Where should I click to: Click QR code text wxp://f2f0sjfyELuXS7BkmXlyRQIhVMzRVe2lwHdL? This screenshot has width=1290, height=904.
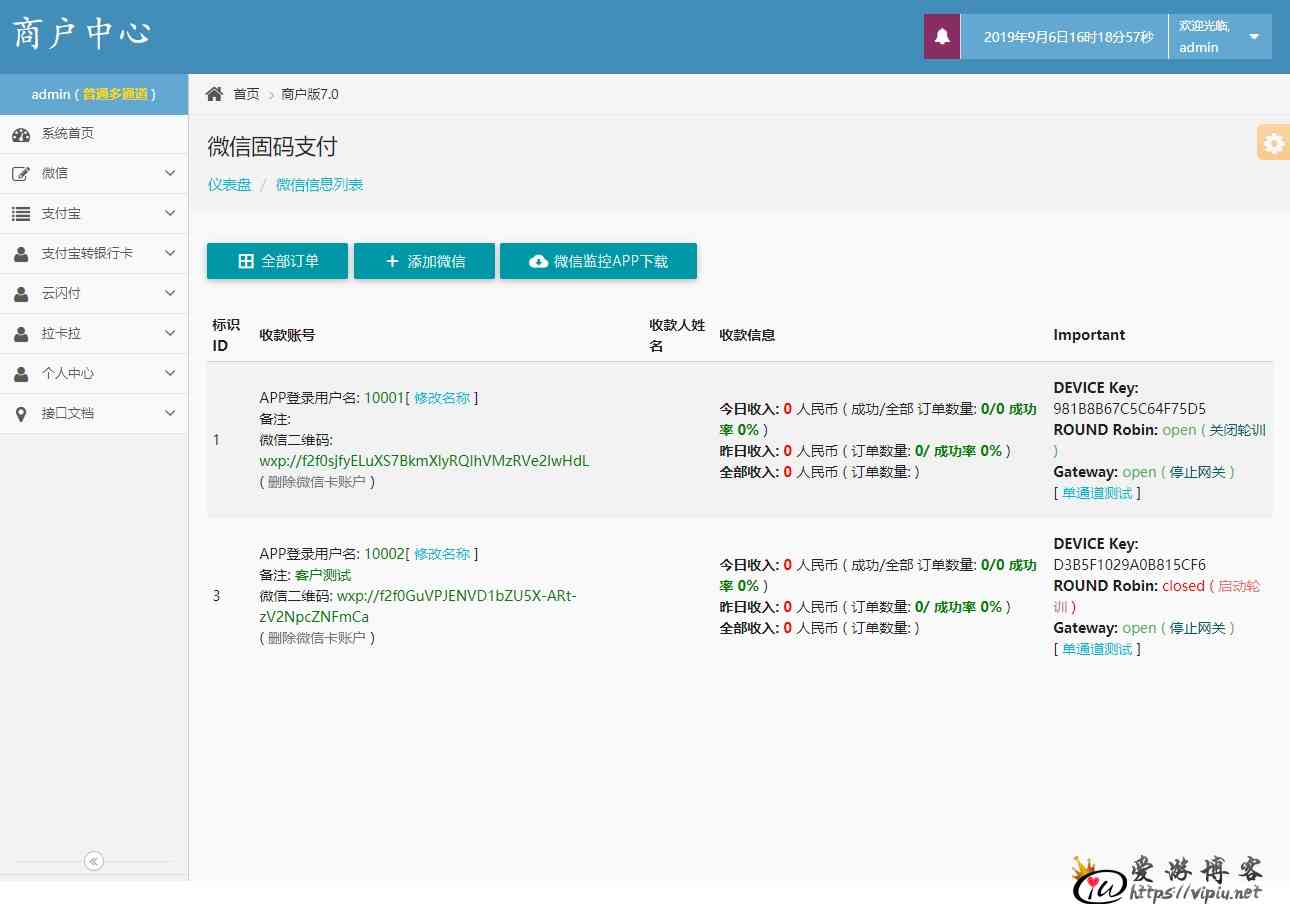pyautogui.click(x=424, y=461)
